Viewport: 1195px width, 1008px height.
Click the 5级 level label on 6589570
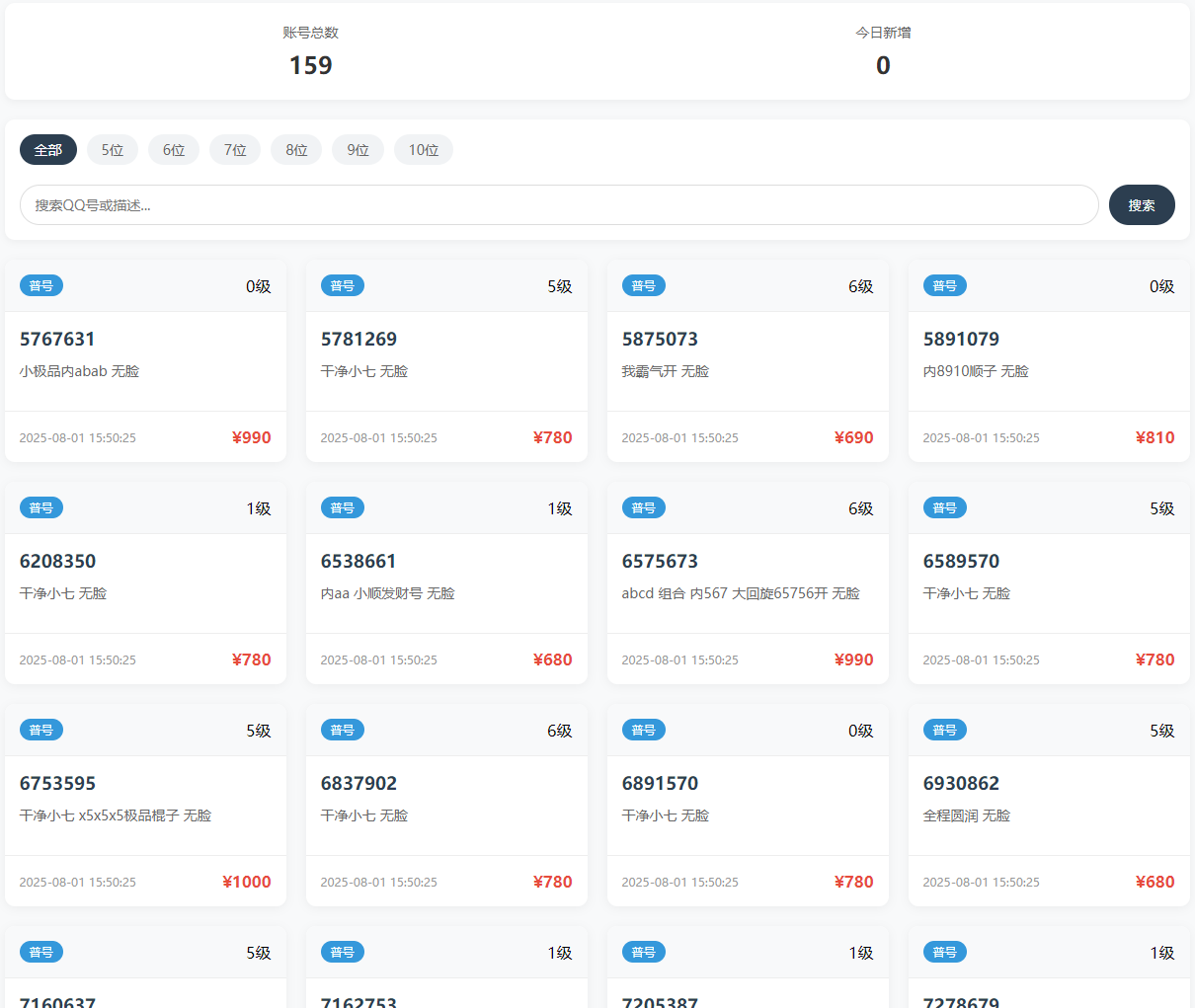point(1161,508)
